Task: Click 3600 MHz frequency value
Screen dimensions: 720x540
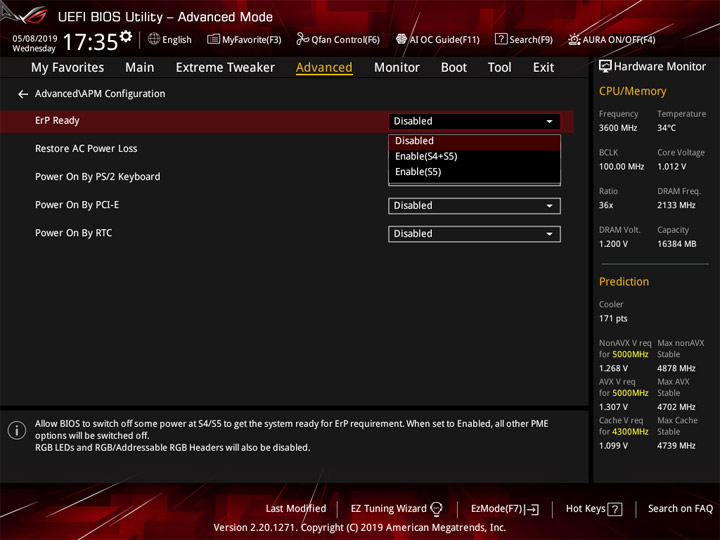Action: (618, 128)
